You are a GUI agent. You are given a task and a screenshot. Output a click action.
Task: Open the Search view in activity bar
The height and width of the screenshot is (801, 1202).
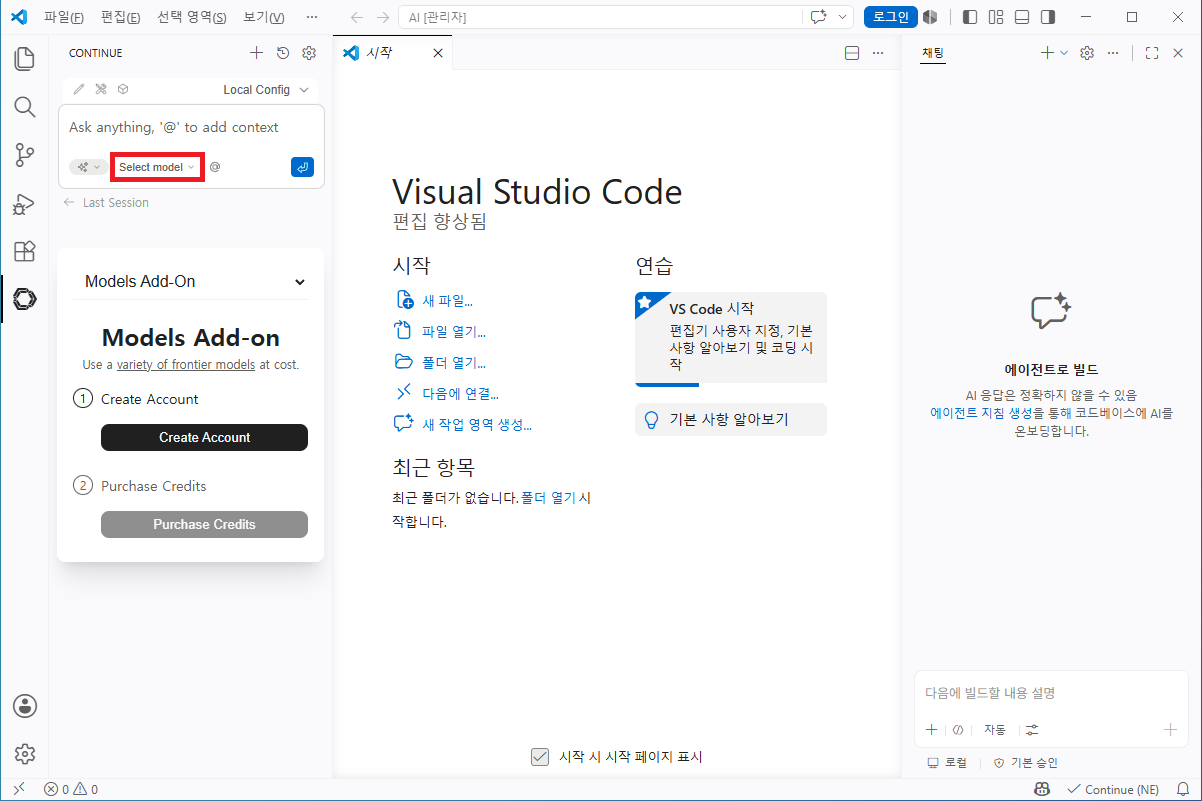tap(25, 107)
